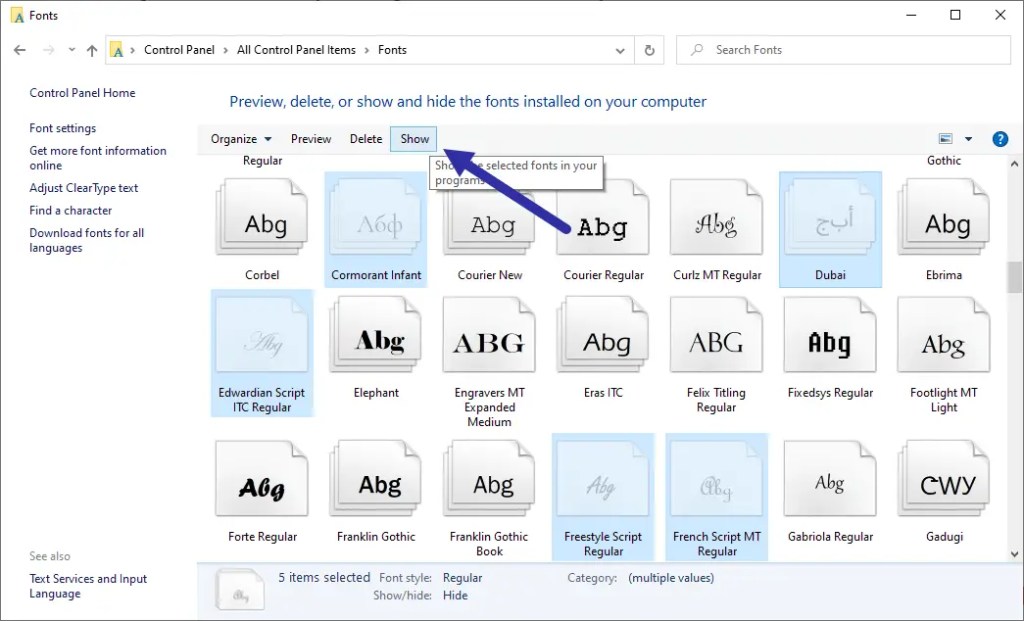Select the Dubai font icon

(830, 217)
